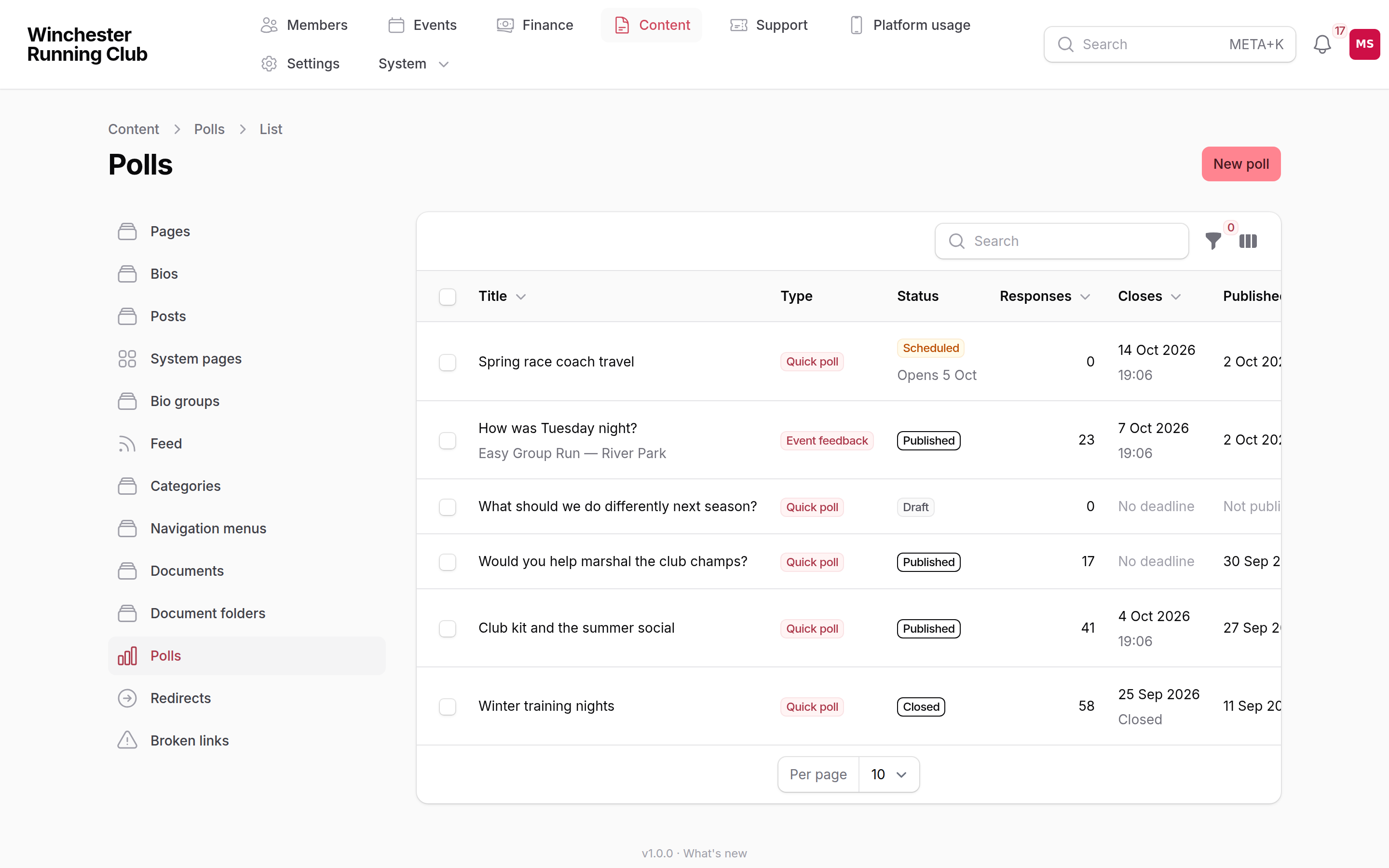The width and height of the screenshot is (1389, 868).
Task: Open the Support tab
Action: 769,25
